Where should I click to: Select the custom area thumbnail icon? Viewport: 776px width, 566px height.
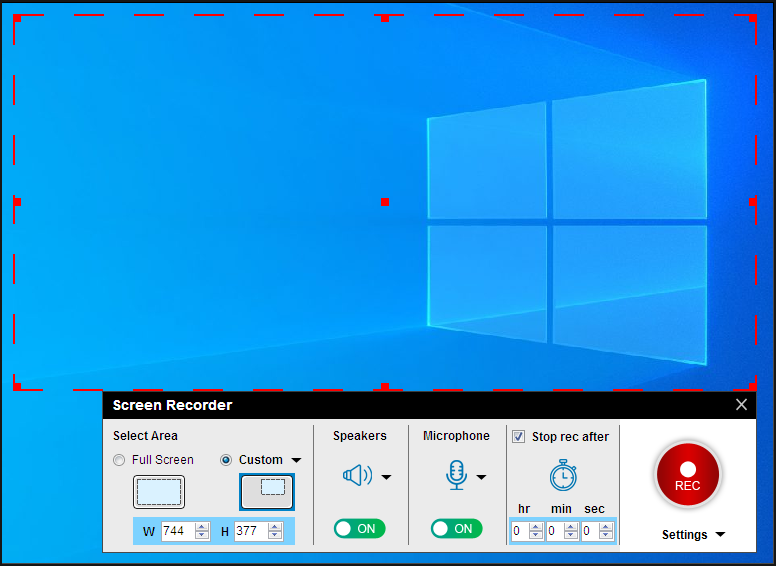[267, 491]
